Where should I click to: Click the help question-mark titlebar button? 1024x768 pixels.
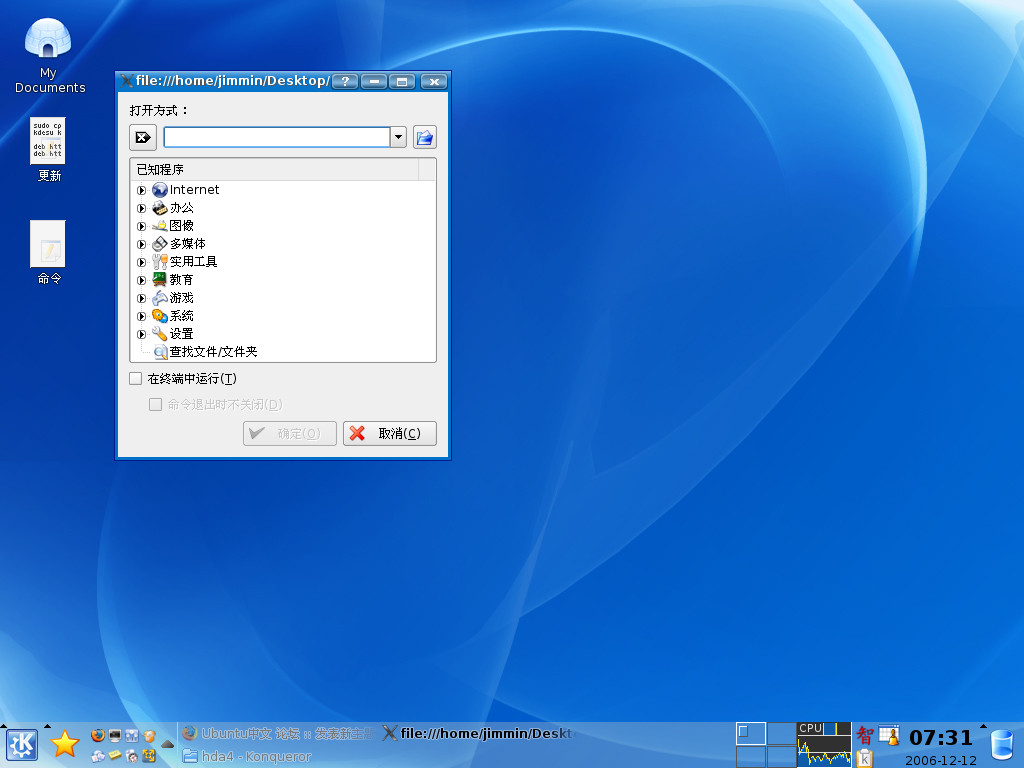[345, 82]
